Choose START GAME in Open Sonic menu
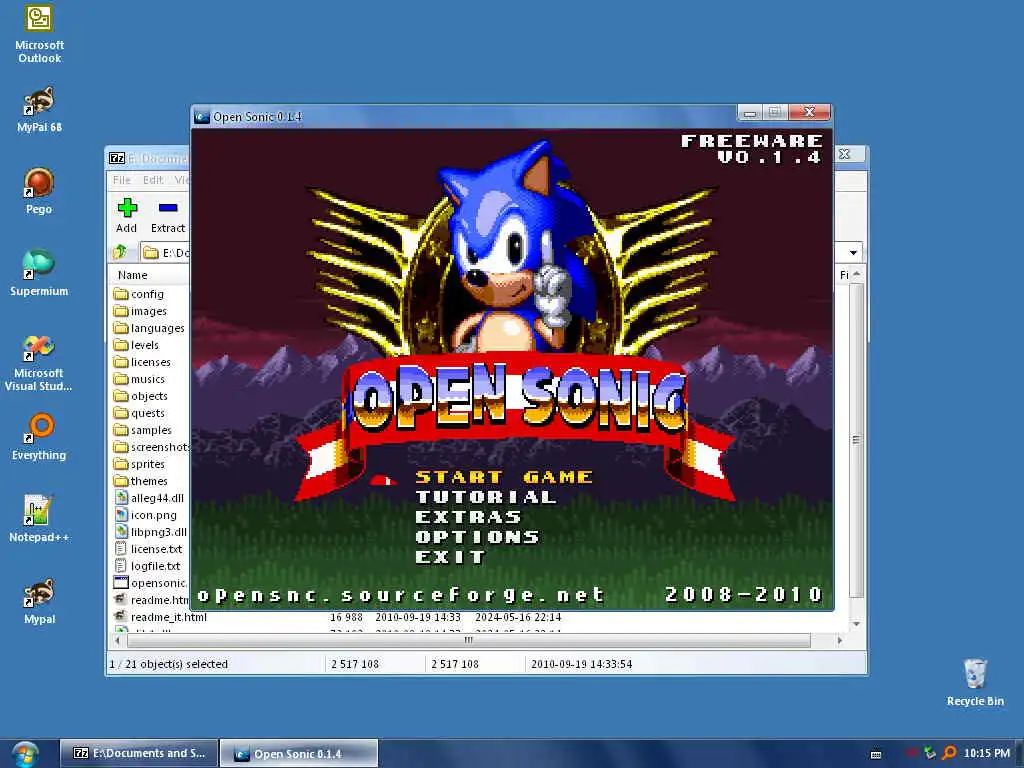Screen dimensions: 1024x768 coord(504,477)
